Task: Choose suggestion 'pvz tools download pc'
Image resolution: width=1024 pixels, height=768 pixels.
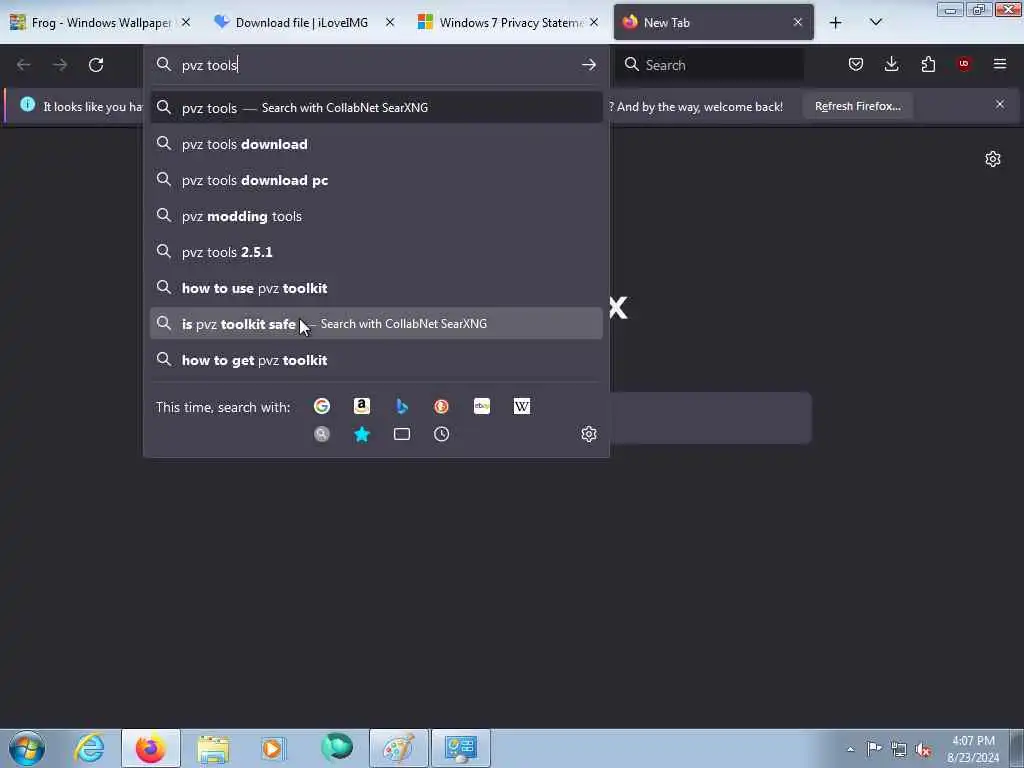Action: click(376, 180)
